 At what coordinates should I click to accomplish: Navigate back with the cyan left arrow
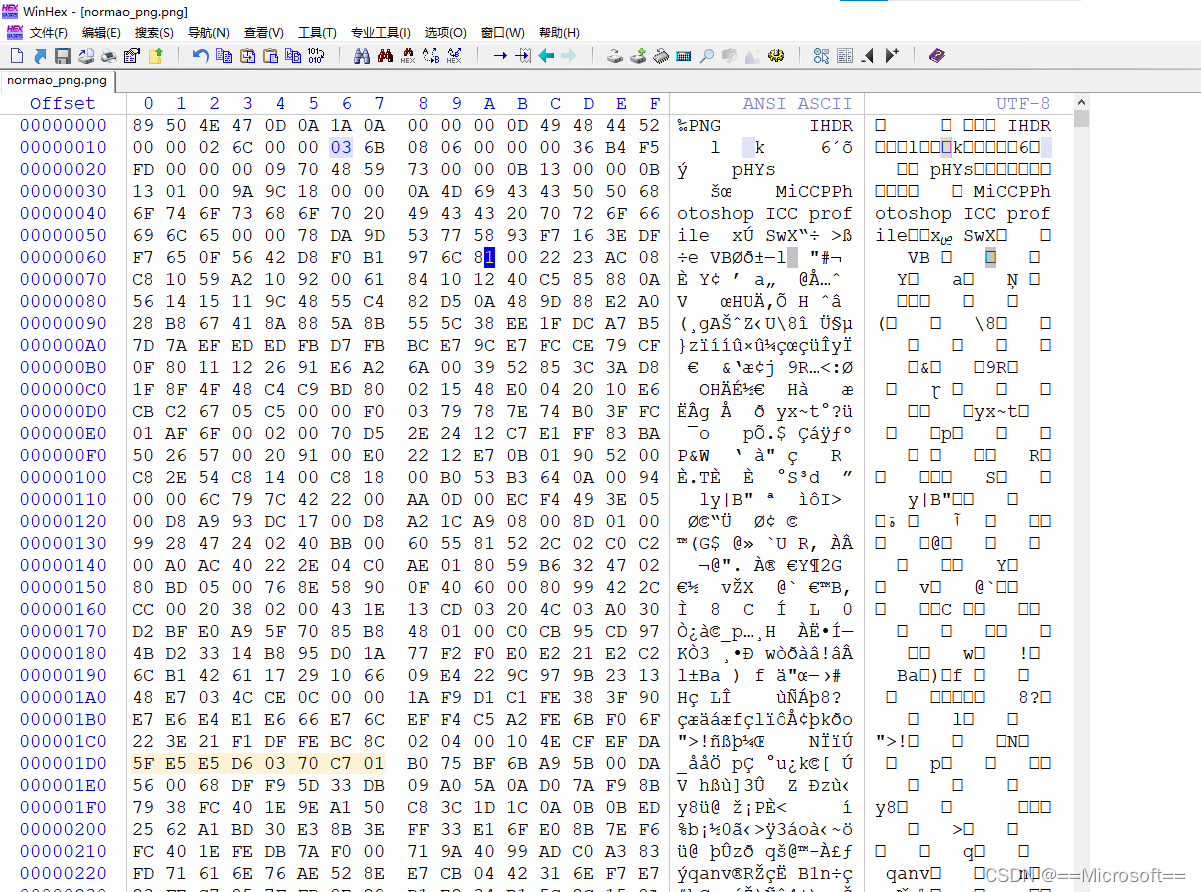(x=546, y=56)
